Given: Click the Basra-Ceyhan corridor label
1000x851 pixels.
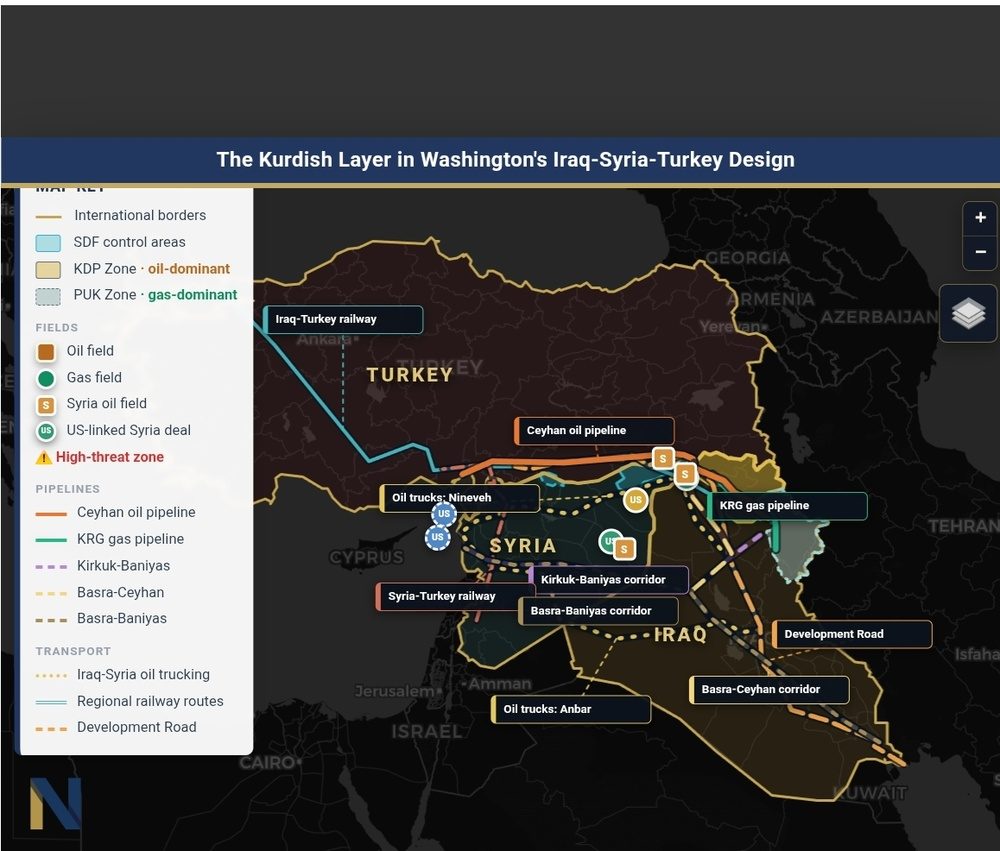Looking at the screenshot, I should tap(769, 690).
